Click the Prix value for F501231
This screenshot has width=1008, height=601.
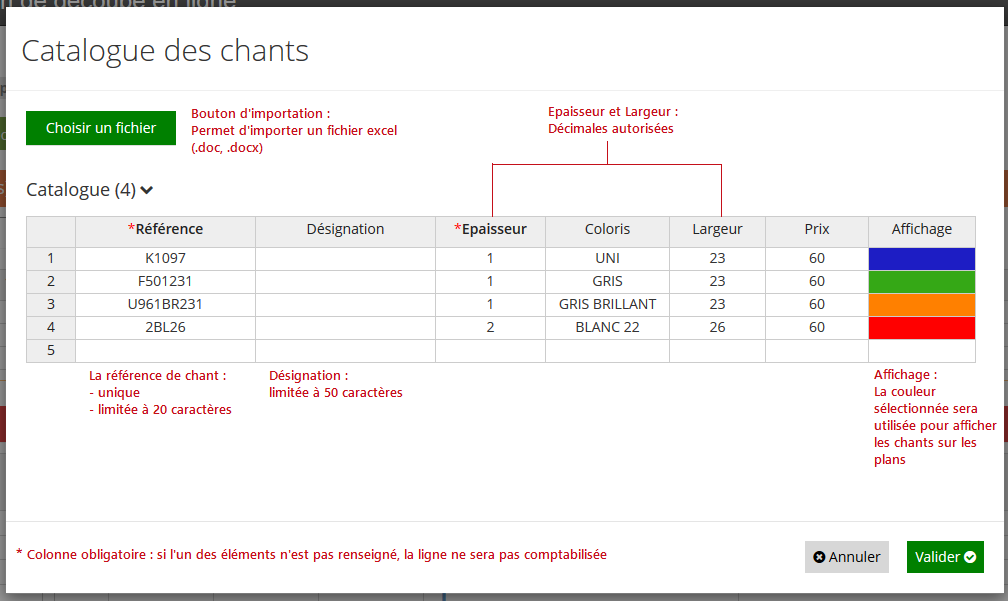tap(817, 282)
